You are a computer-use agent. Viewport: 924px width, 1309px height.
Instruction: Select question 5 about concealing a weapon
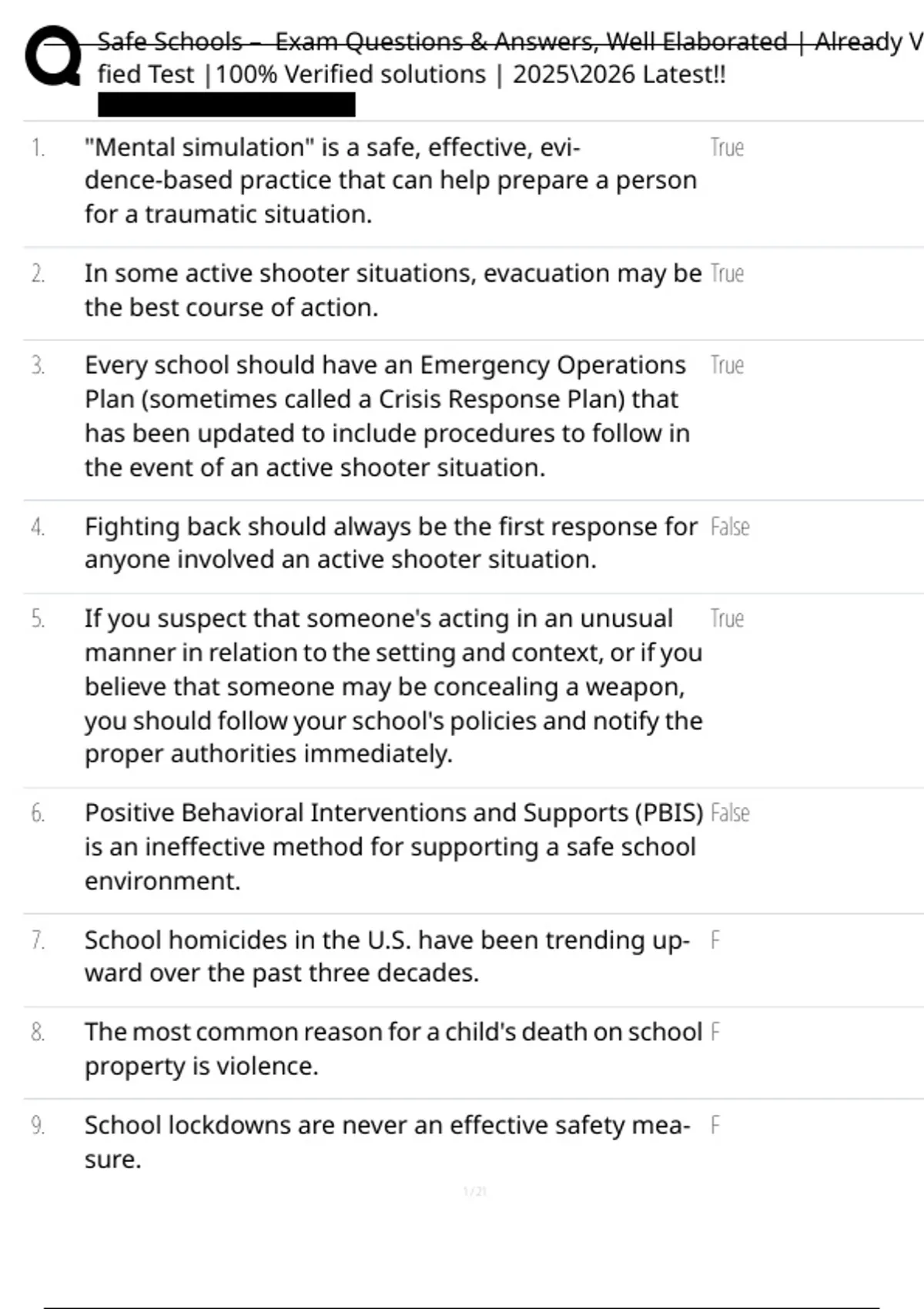393,686
